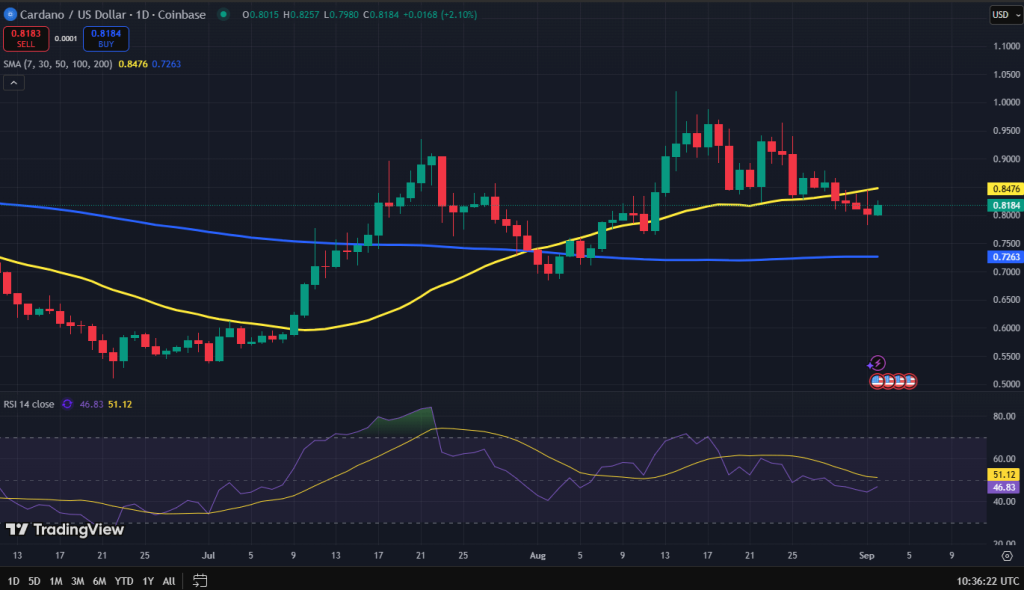Click the low price value L0.7980
This screenshot has width=1024, height=590.
pos(341,14)
